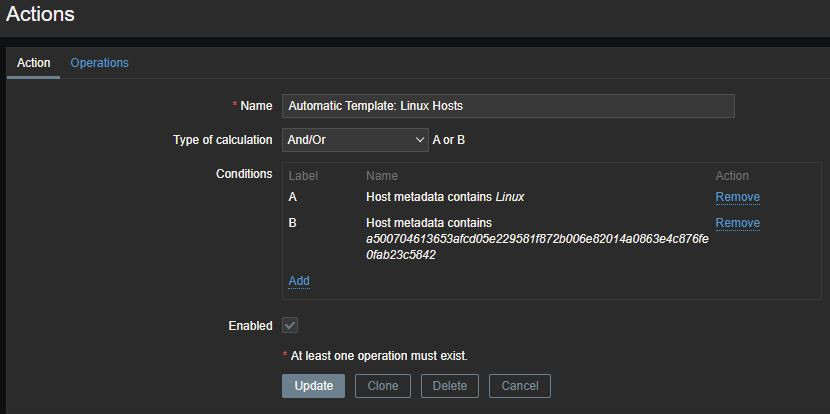This screenshot has width=830, height=414.
Task: Switch to the Operations tab
Action: pos(99,62)
